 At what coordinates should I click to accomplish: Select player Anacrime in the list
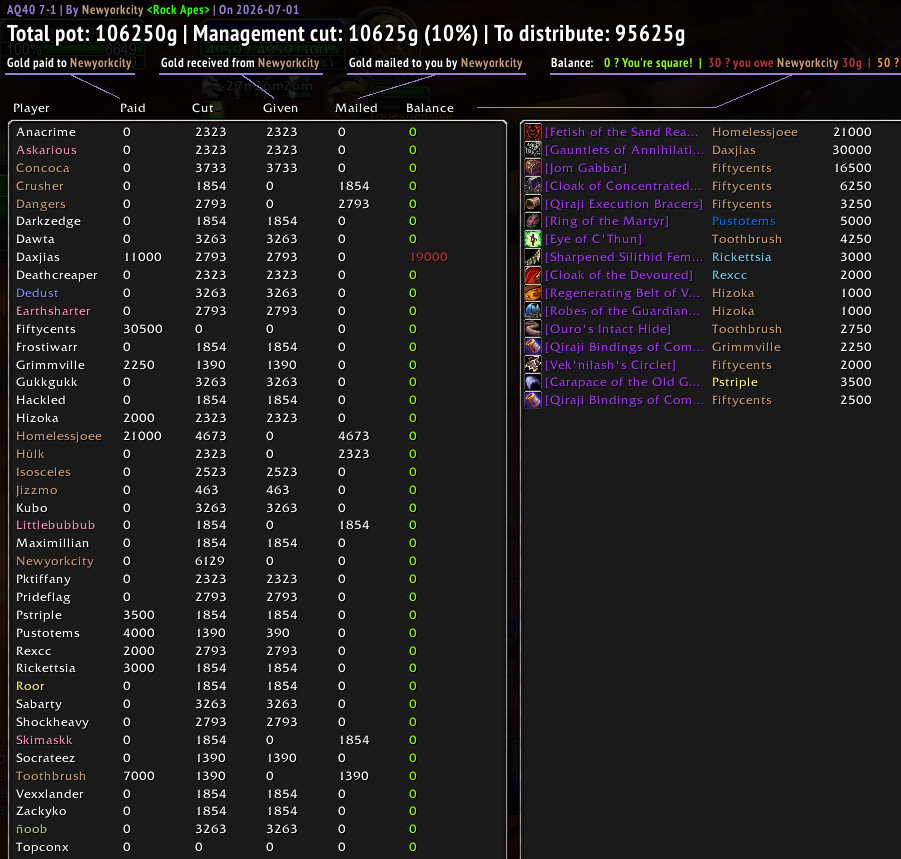click(x=46, y=132)
